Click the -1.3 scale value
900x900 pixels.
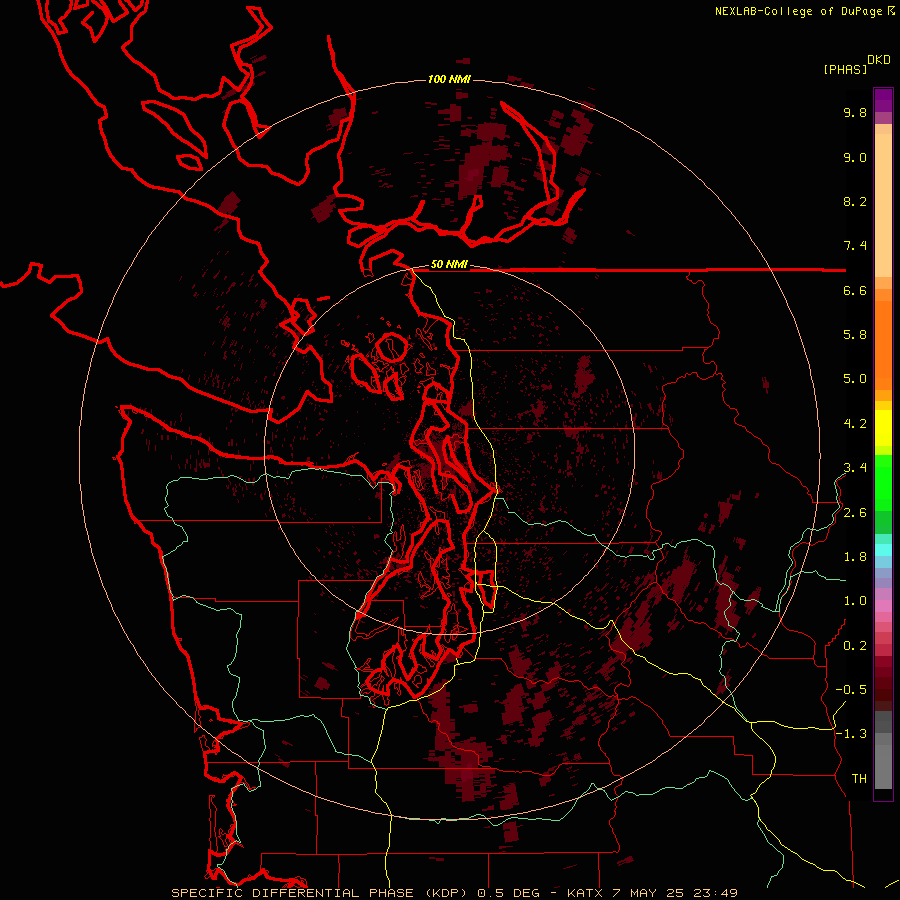click(851, 735)
